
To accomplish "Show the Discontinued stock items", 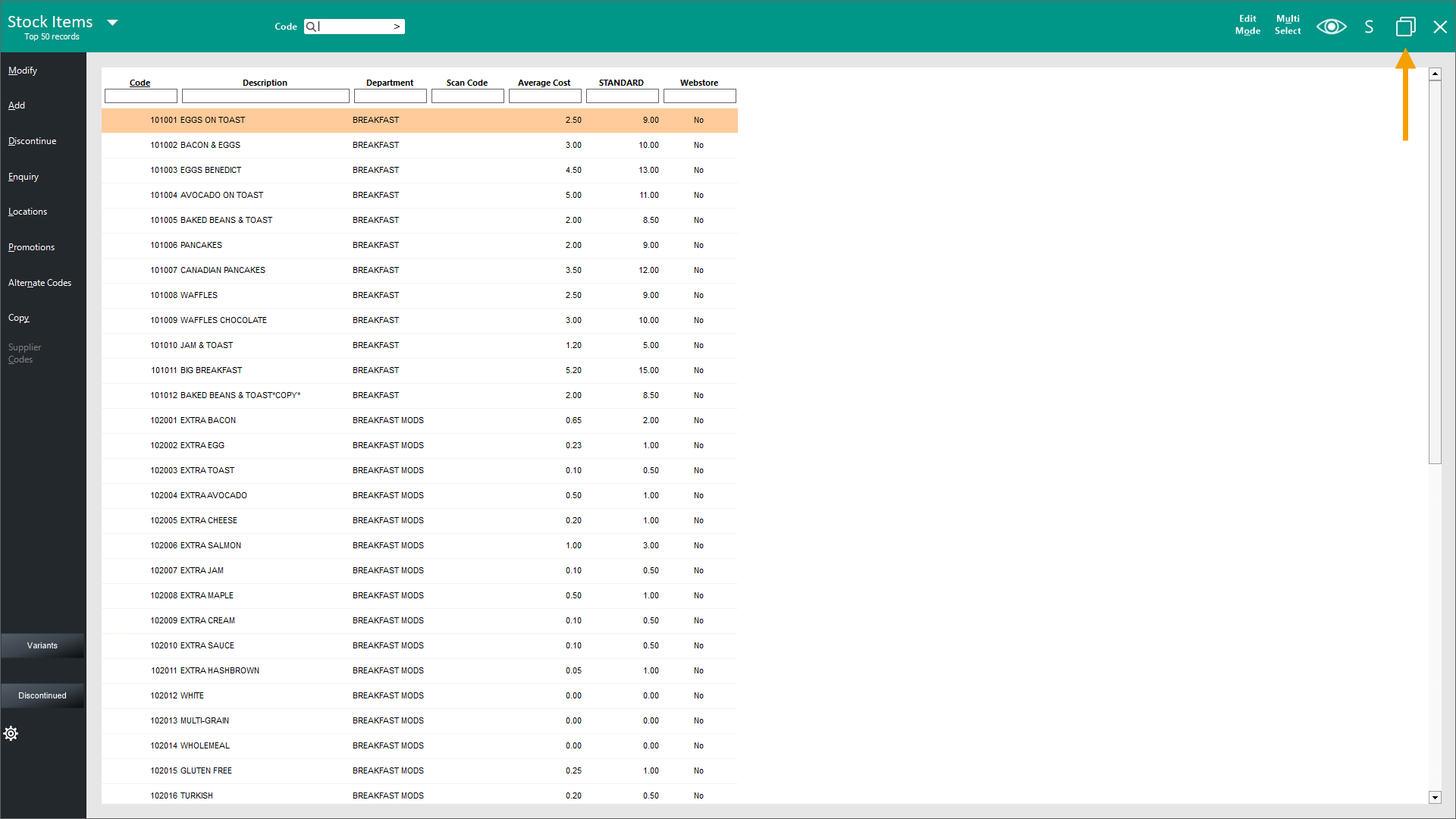I will coord(42,695).
